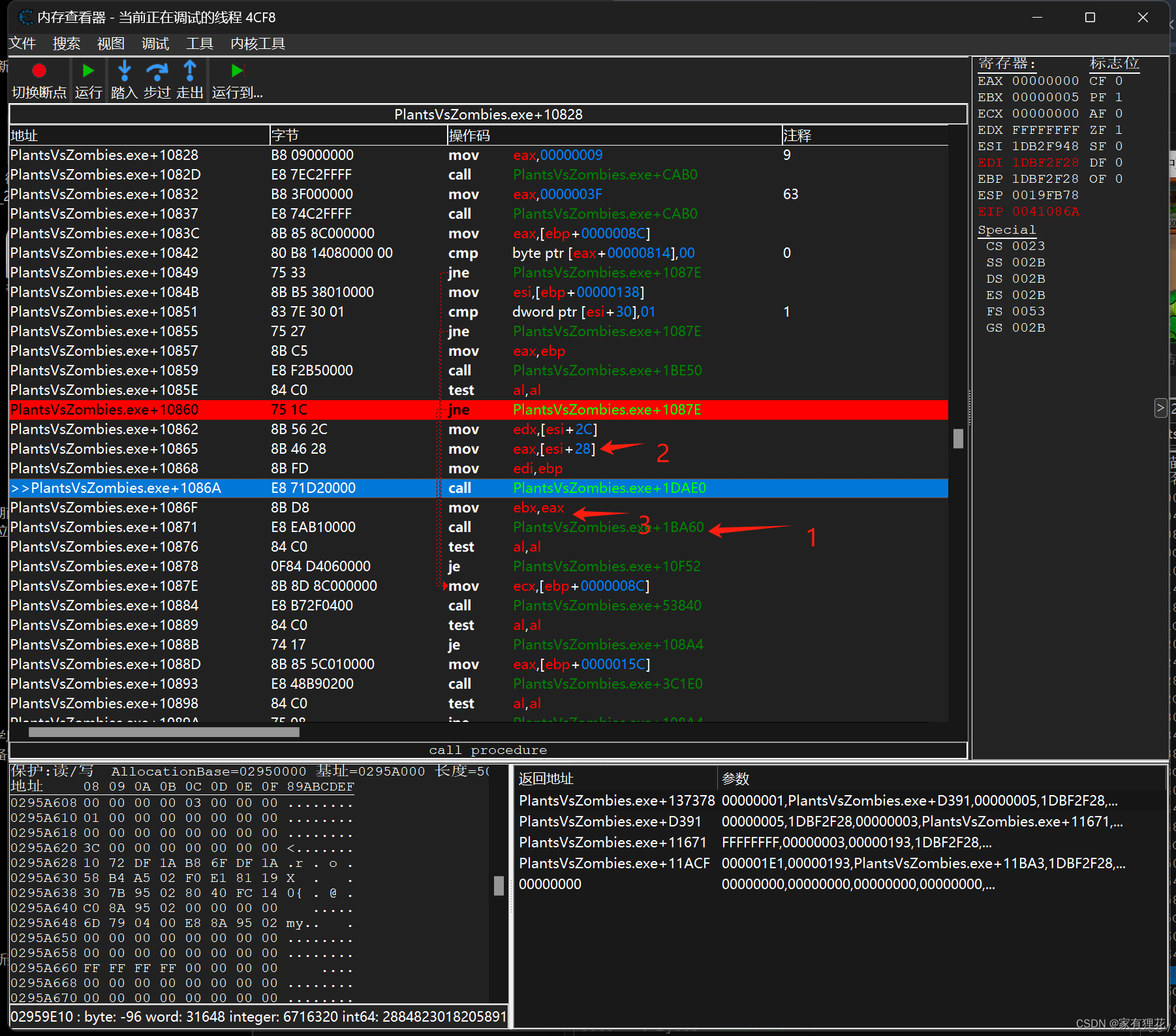Select the red breakpoint row at exe+10860

478,410
